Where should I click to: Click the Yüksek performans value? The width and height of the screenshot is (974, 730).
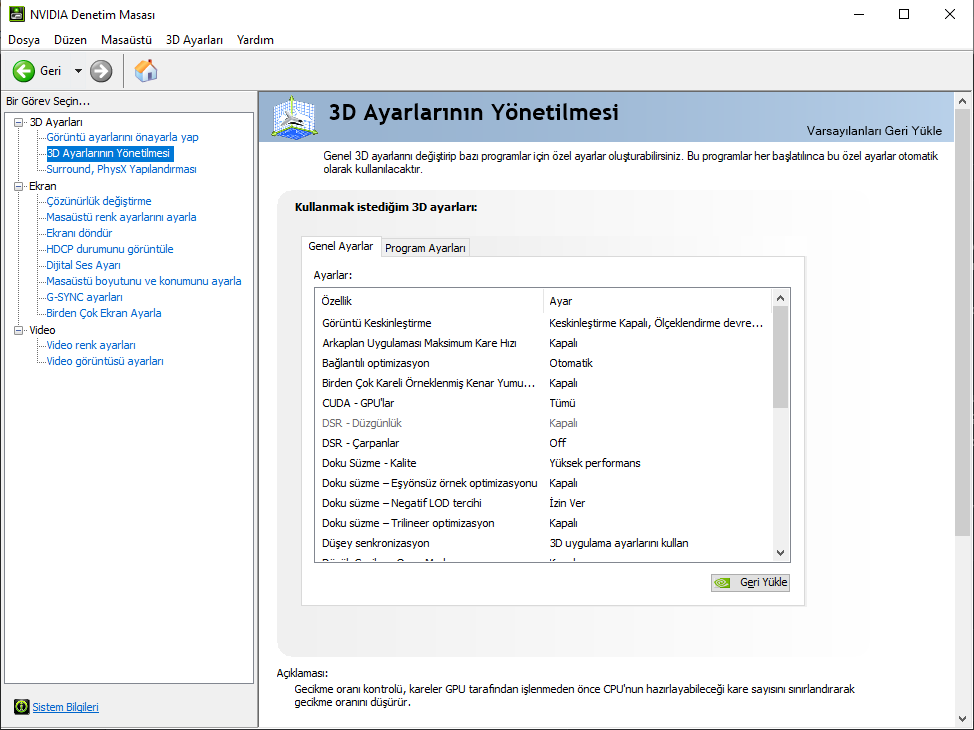click(x=594, y=463)
